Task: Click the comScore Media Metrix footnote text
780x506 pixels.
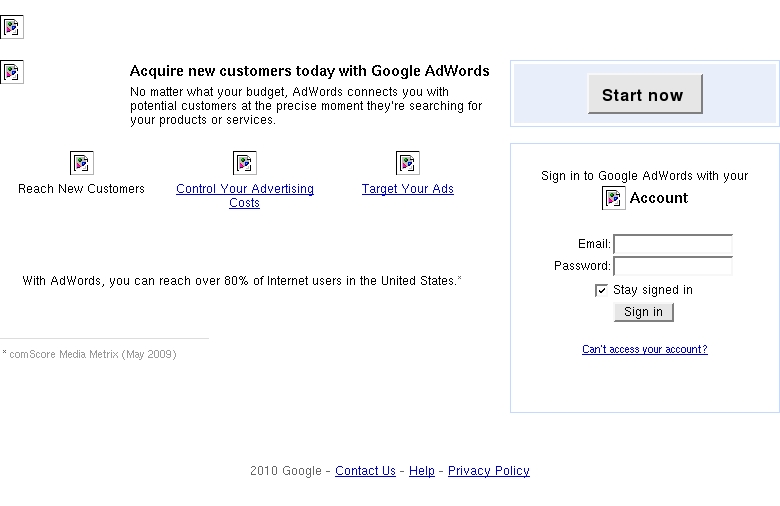Action: tap(90, 354)
